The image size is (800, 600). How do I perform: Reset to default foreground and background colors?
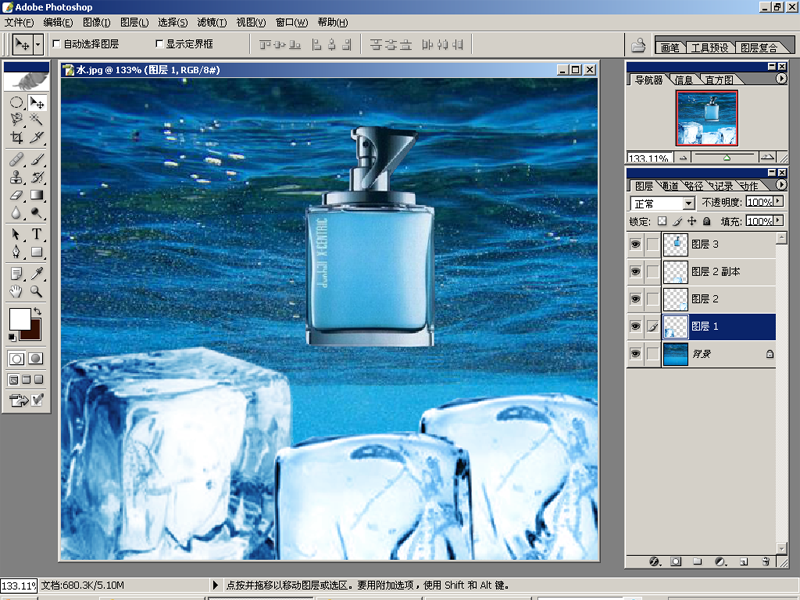pyautogui.click(x=12, y=337)
